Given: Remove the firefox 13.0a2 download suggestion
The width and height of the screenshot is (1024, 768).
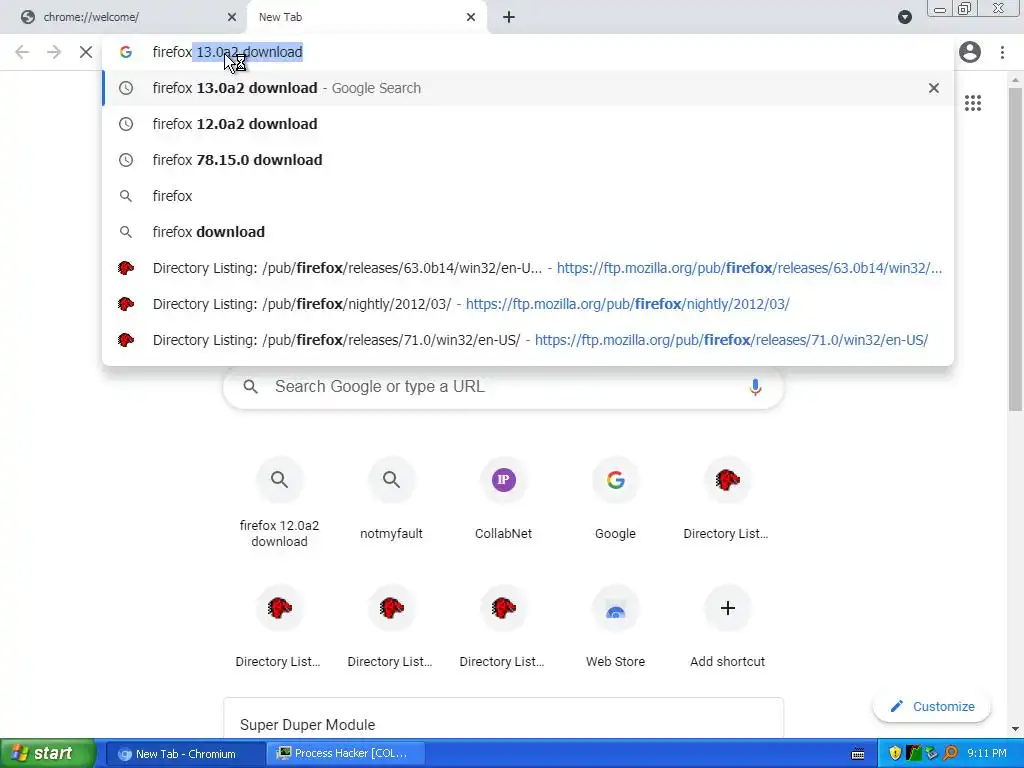Looking at the screenshot, I should tap(934, 88).
